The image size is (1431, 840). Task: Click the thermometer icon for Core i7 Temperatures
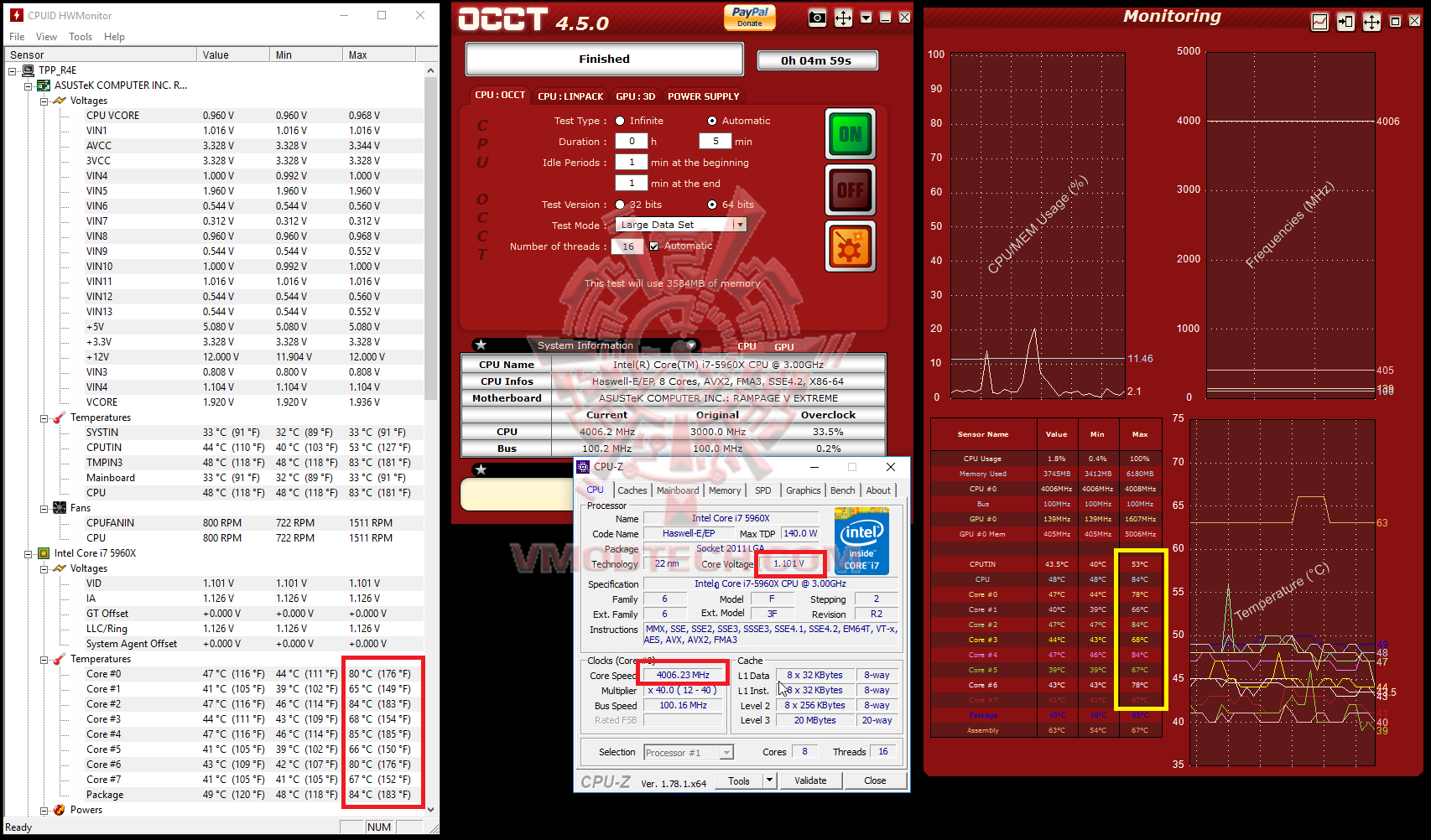coord(60,659)
